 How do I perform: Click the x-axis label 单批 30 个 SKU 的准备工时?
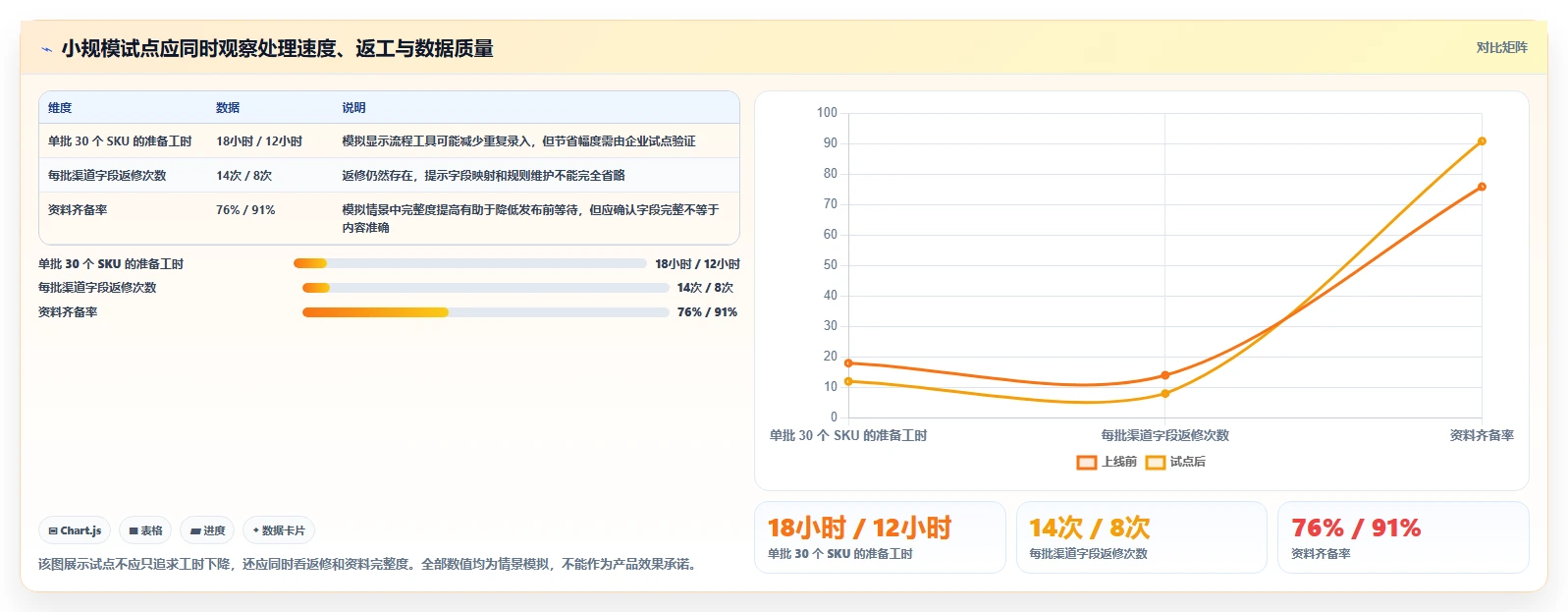(x=848, y=435)
